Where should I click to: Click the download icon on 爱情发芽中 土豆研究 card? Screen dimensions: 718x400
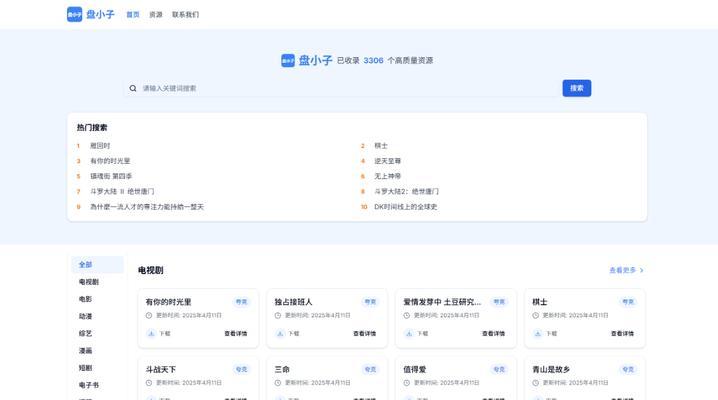point(409,333)
